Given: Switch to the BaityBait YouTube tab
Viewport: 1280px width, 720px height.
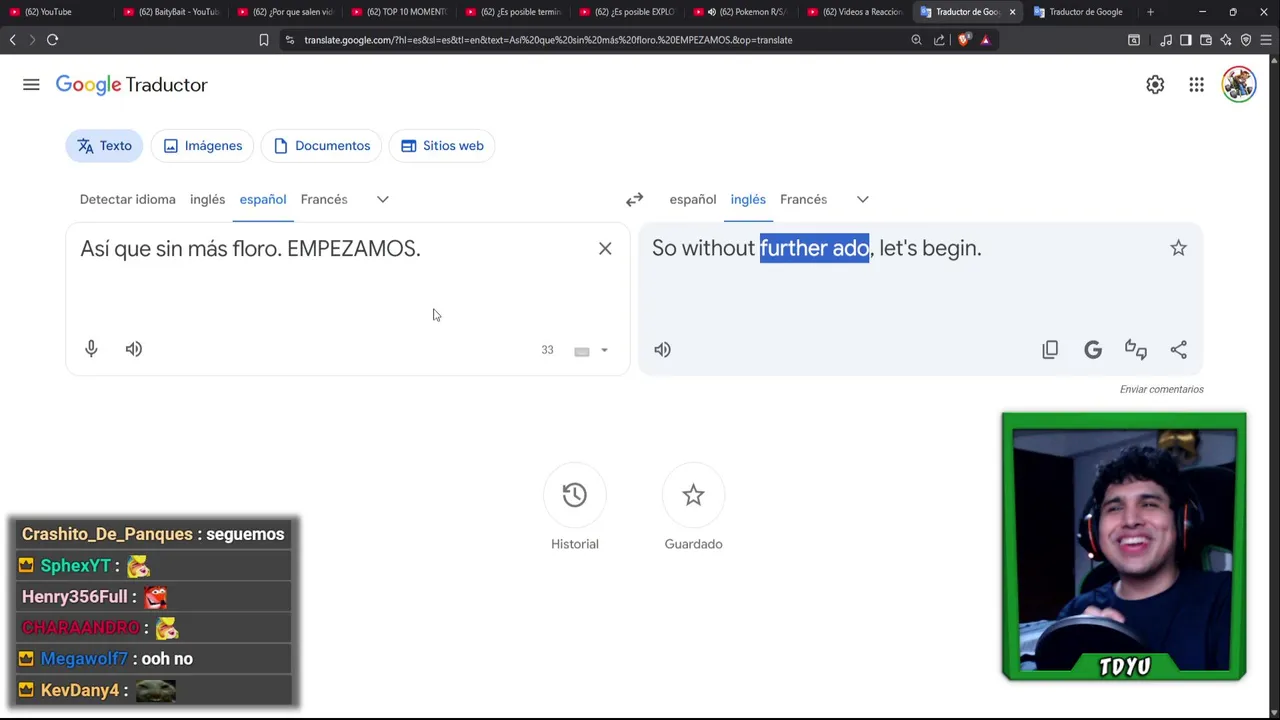Looking at the screenshot, I should pos(170,12).
